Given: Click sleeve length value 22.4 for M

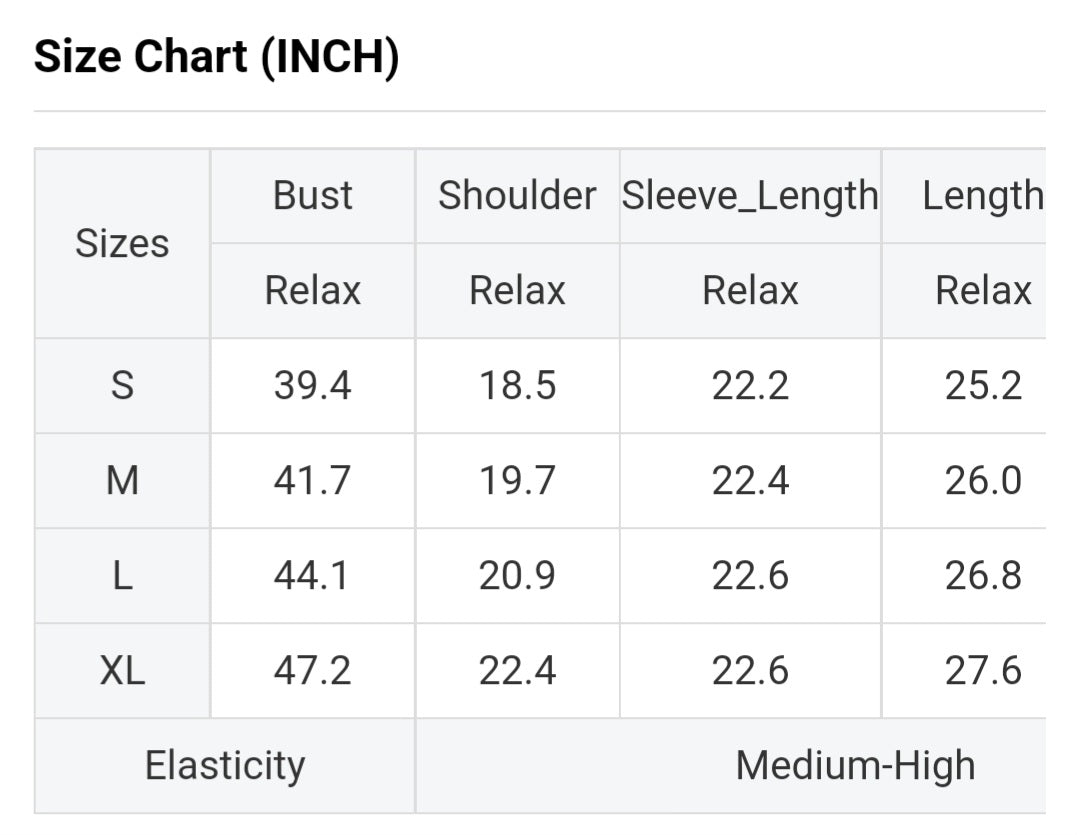Looking at the screenshot, I should pos(750,481).
